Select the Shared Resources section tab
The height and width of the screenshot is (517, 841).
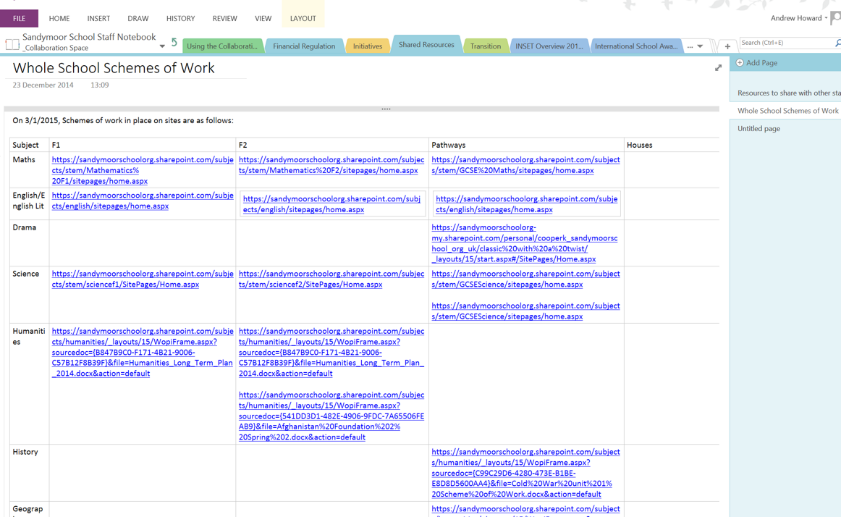(x=426, y=45)
